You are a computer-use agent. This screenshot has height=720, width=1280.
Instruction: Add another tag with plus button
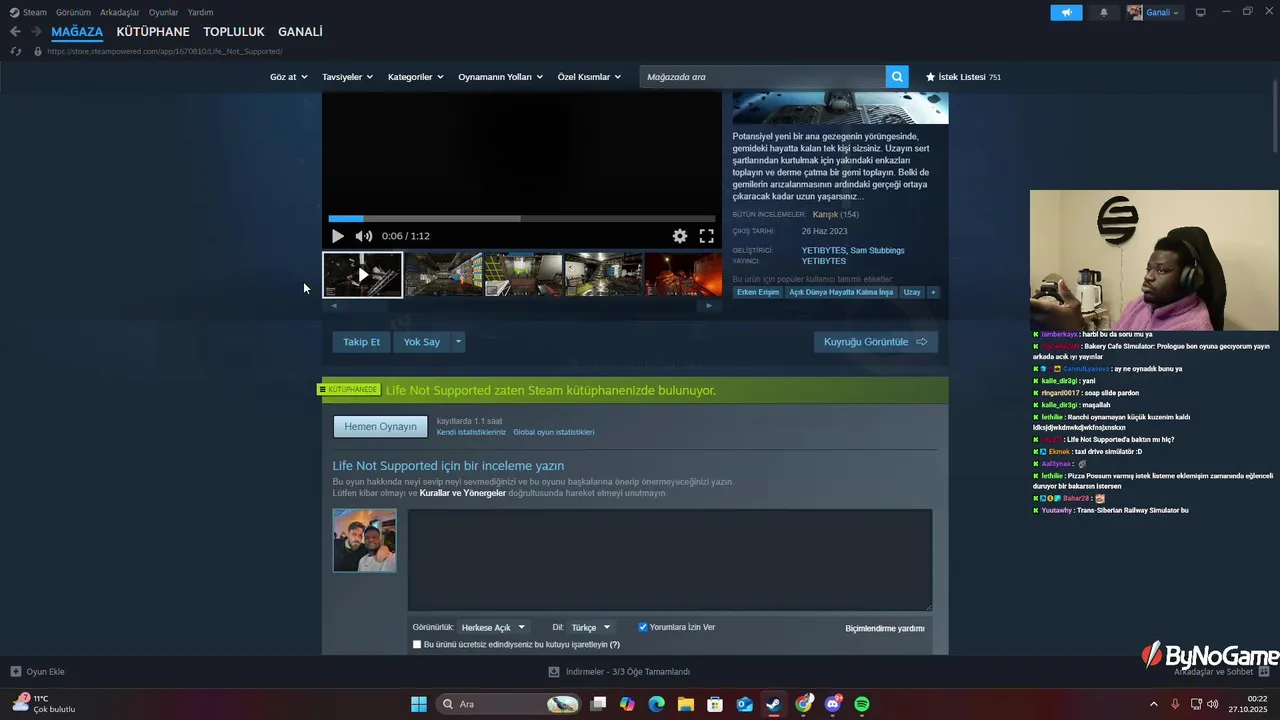coord(933,292)
